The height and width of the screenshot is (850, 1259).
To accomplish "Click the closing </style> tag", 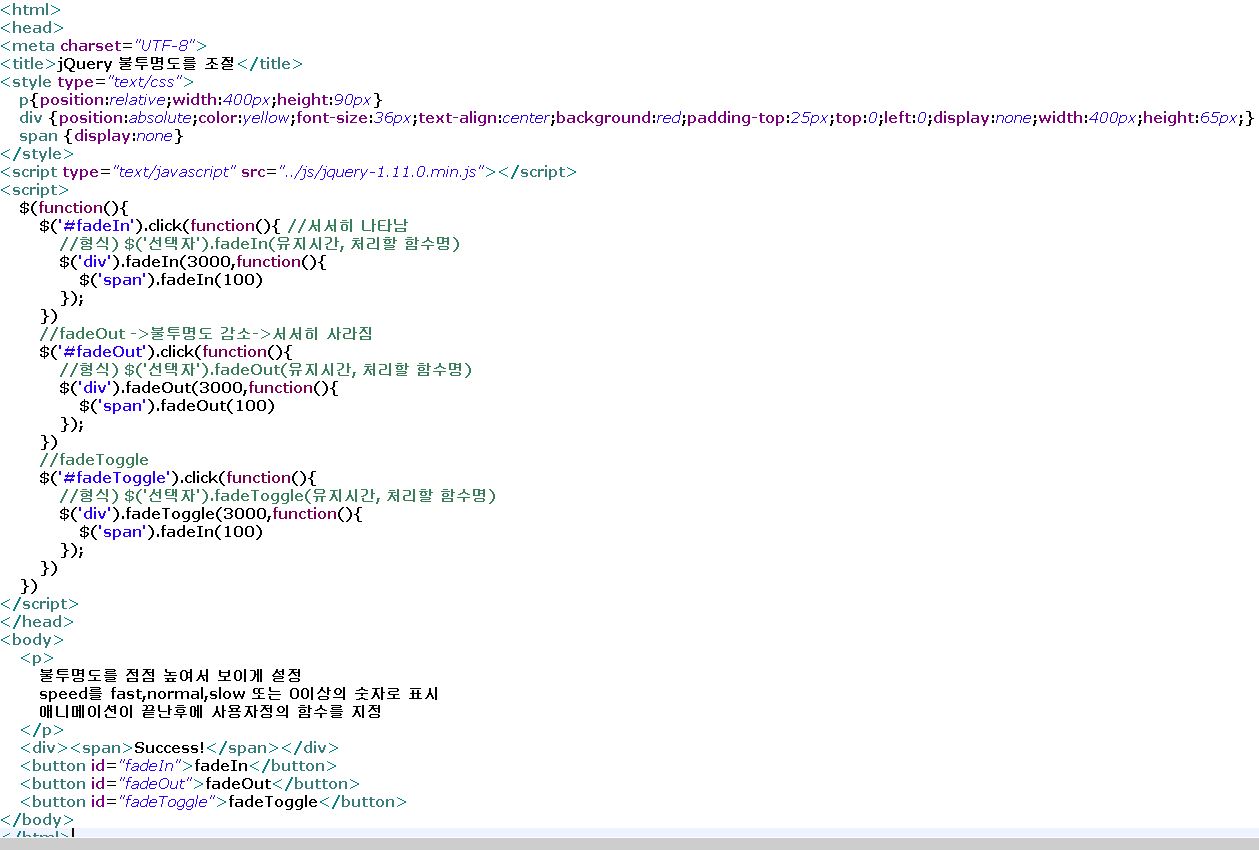I will pyautogui.click(x=37, y=153).
